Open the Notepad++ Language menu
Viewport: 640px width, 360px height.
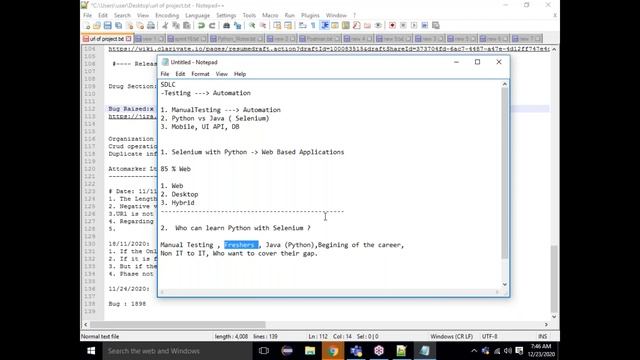[197, 15]
